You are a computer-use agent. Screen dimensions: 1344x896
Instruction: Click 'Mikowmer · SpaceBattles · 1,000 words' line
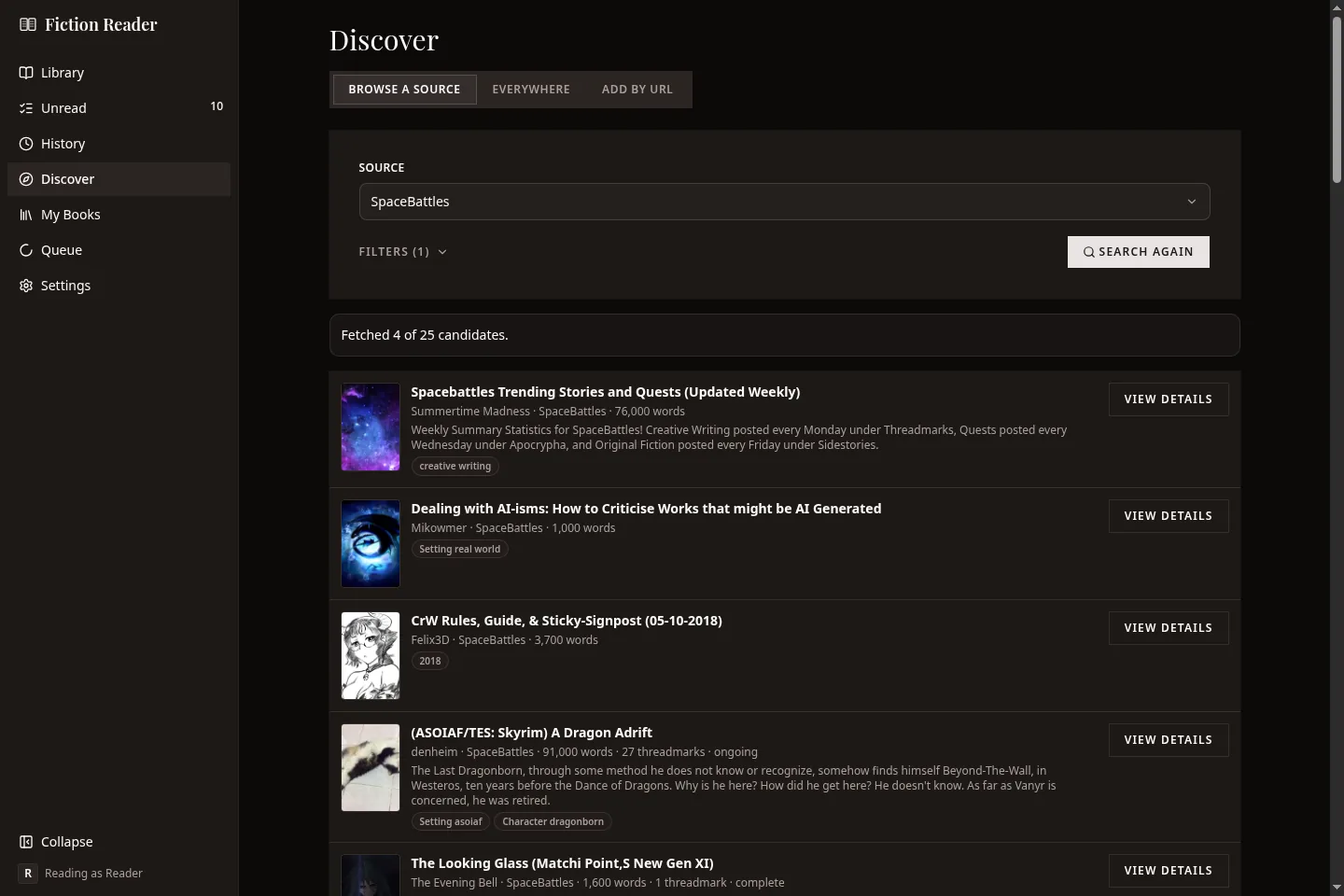(513, 528)
